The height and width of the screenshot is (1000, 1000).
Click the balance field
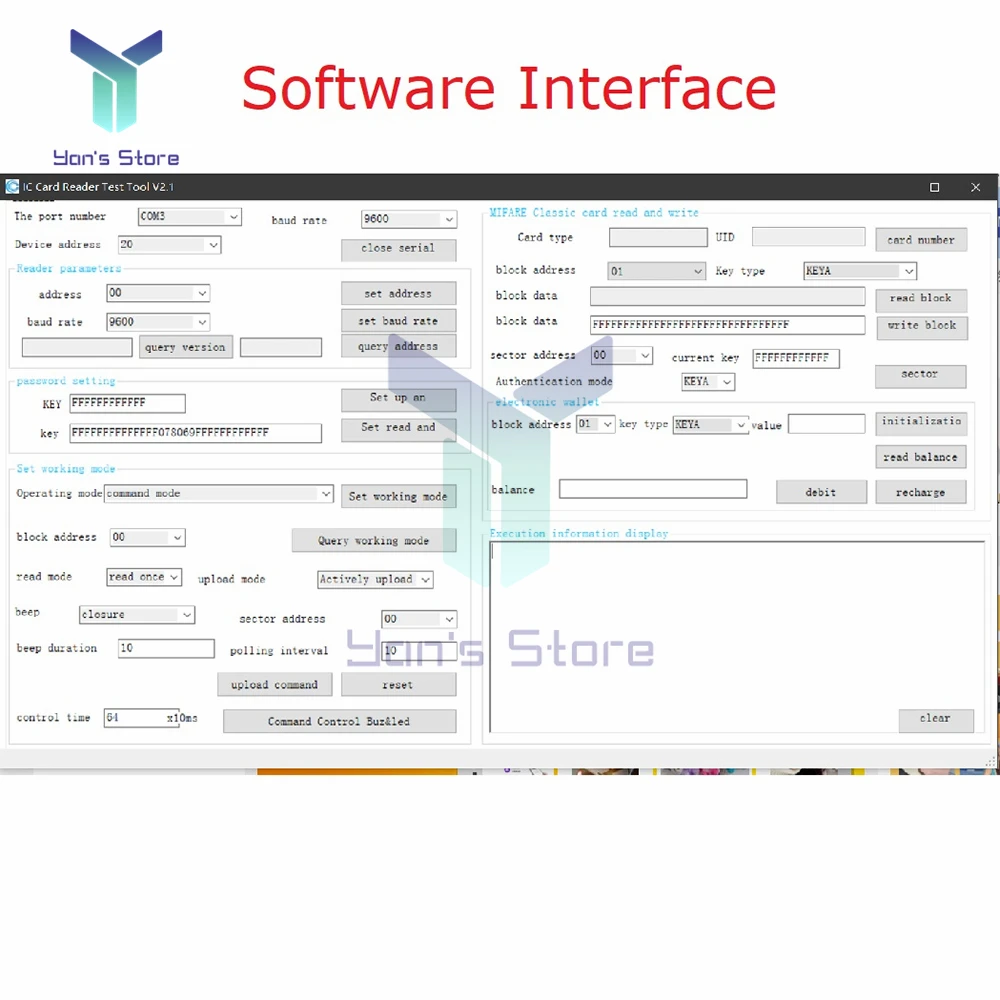[653, 490]
